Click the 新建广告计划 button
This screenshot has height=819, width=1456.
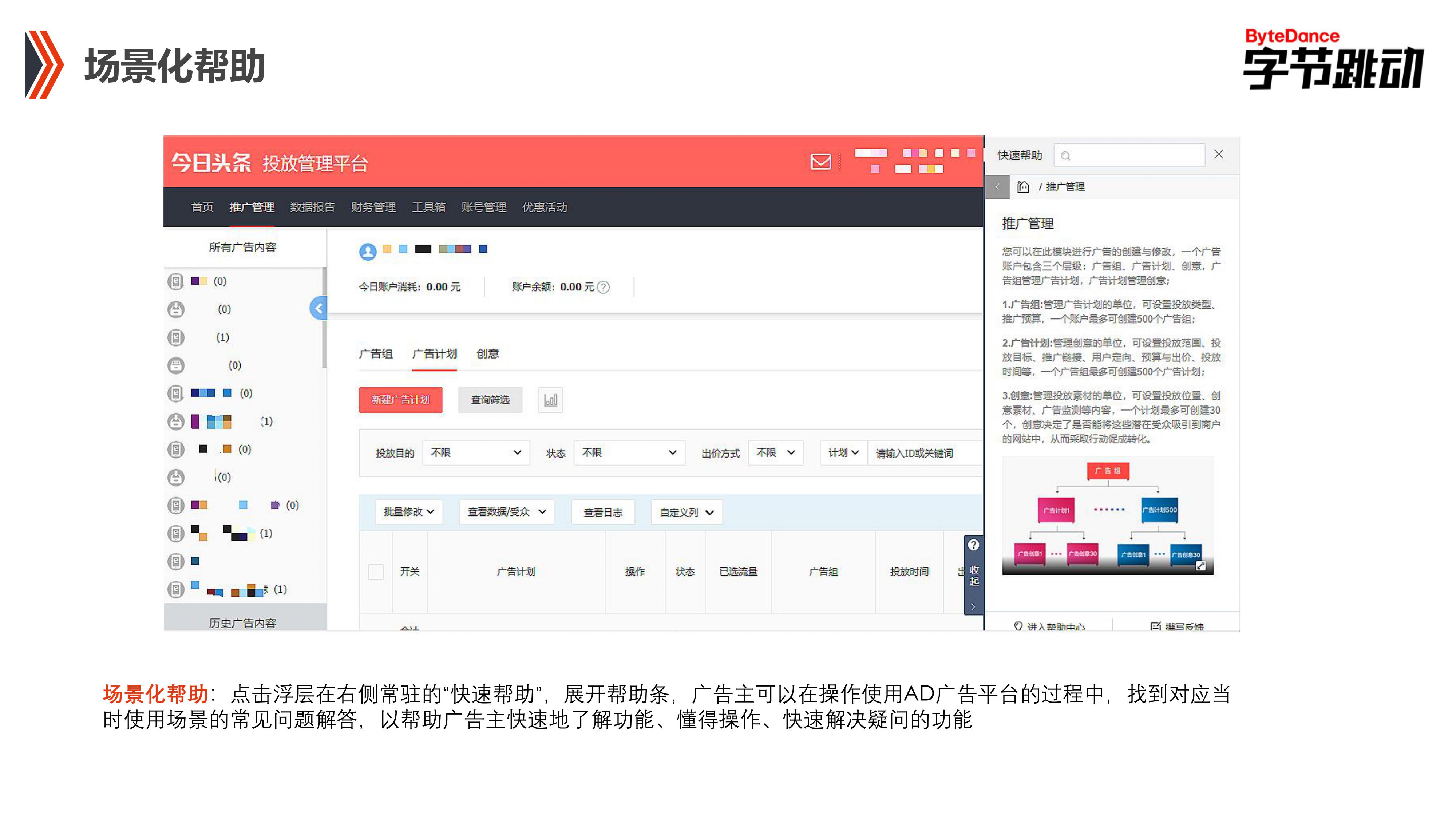pos(400,400)
